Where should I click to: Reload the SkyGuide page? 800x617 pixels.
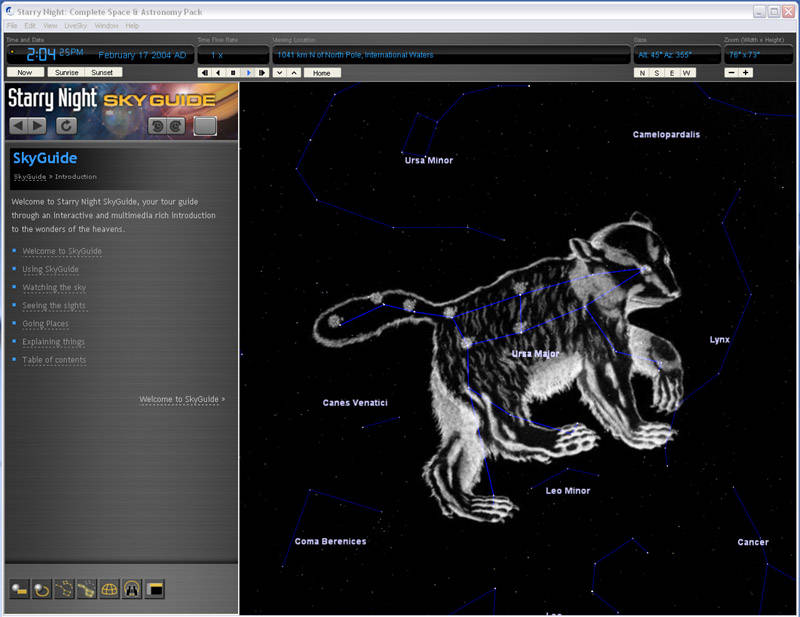point(66,126)
